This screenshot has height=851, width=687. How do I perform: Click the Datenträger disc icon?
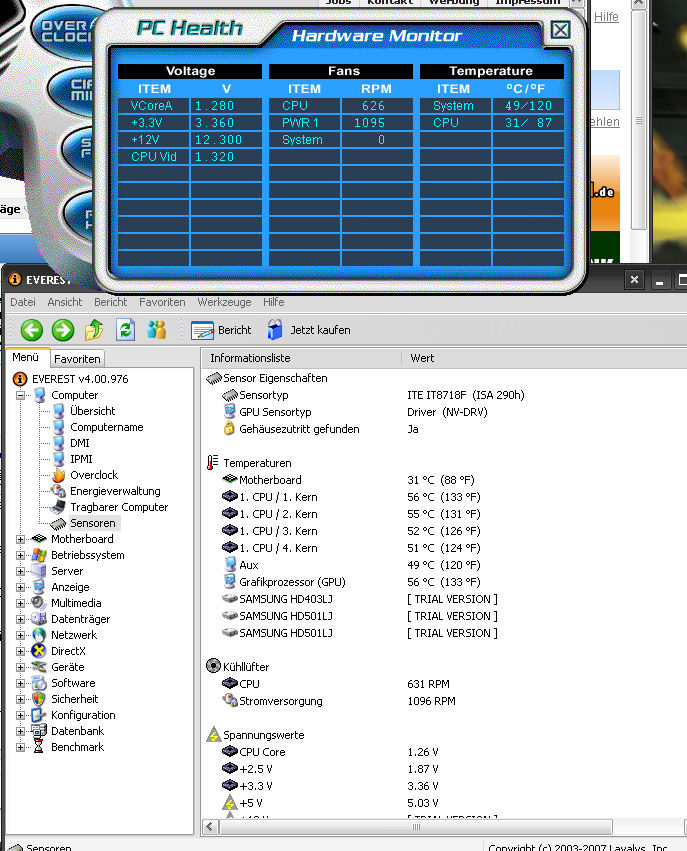click(x=39, y=619)
